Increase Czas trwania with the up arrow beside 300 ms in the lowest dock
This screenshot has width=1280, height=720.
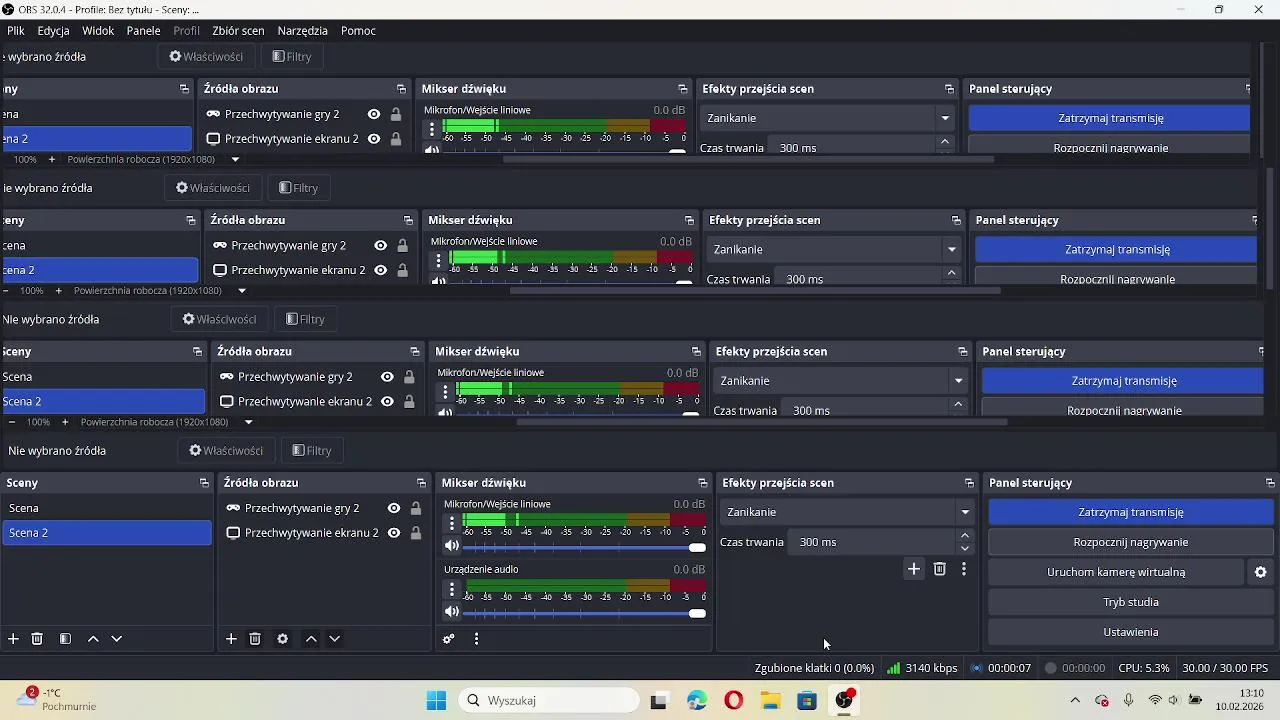(x=965, y=536)
